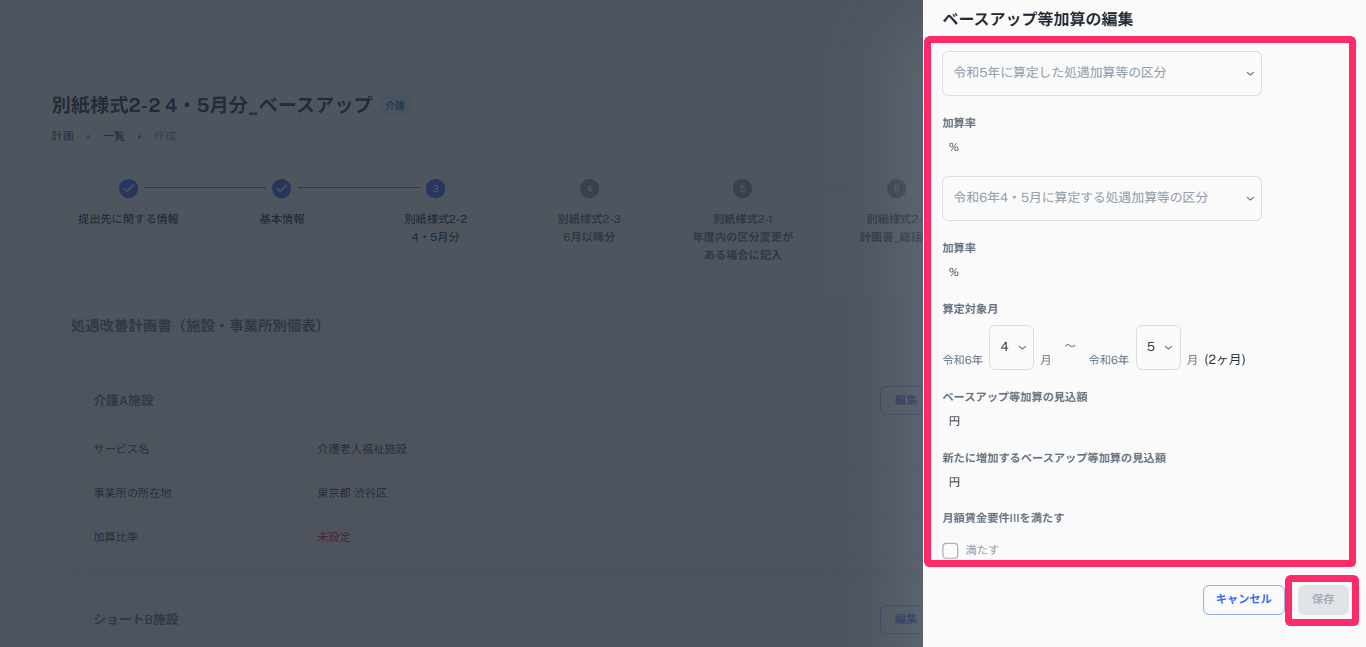Viewport: 1366px width, 647px height.
Task: Click the 介護A施設 card title
Action: (123, 400)
